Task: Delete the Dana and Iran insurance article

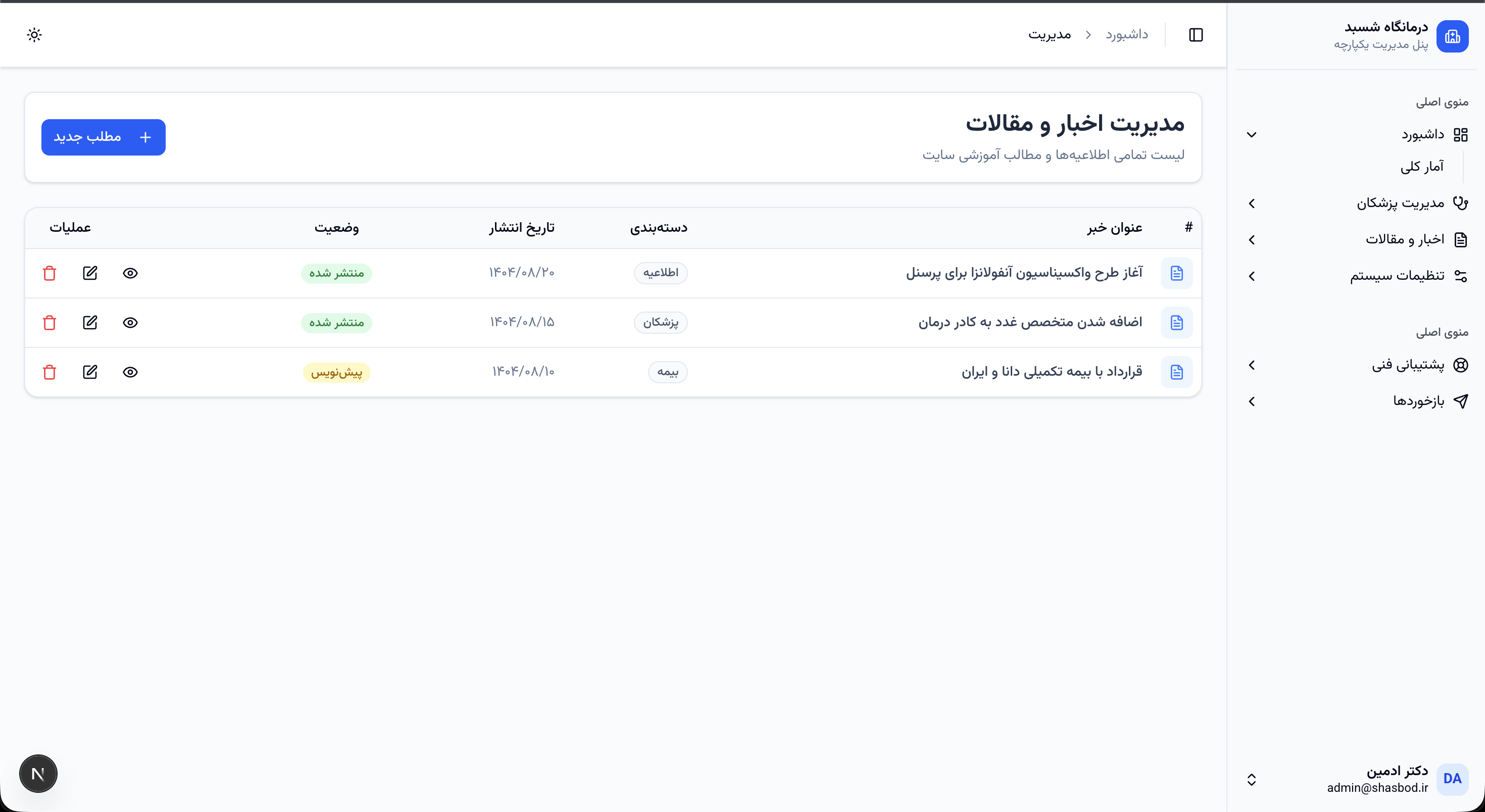Action: tap(49, 372)
